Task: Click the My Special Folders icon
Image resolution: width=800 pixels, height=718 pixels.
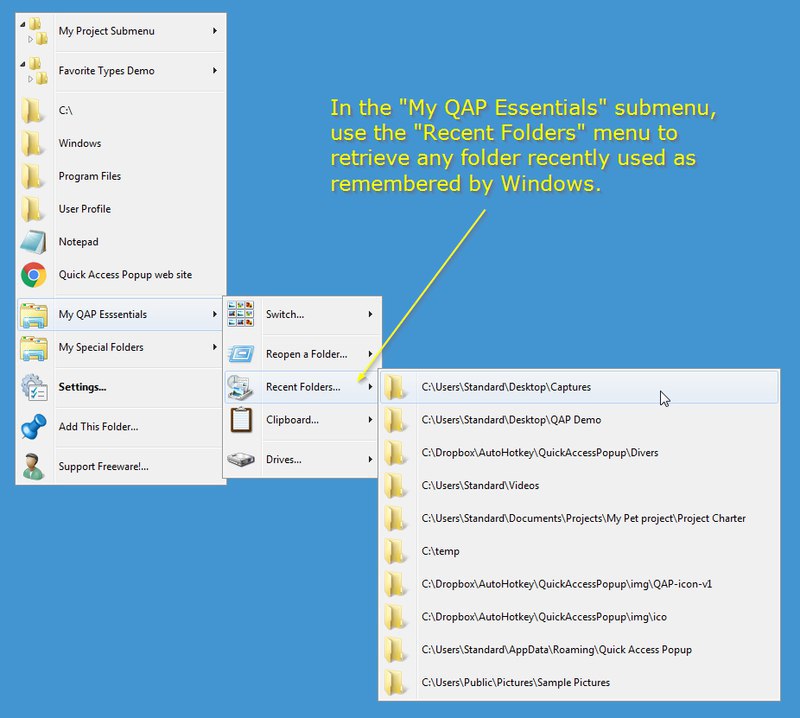Action: click(x=34, y=348)
